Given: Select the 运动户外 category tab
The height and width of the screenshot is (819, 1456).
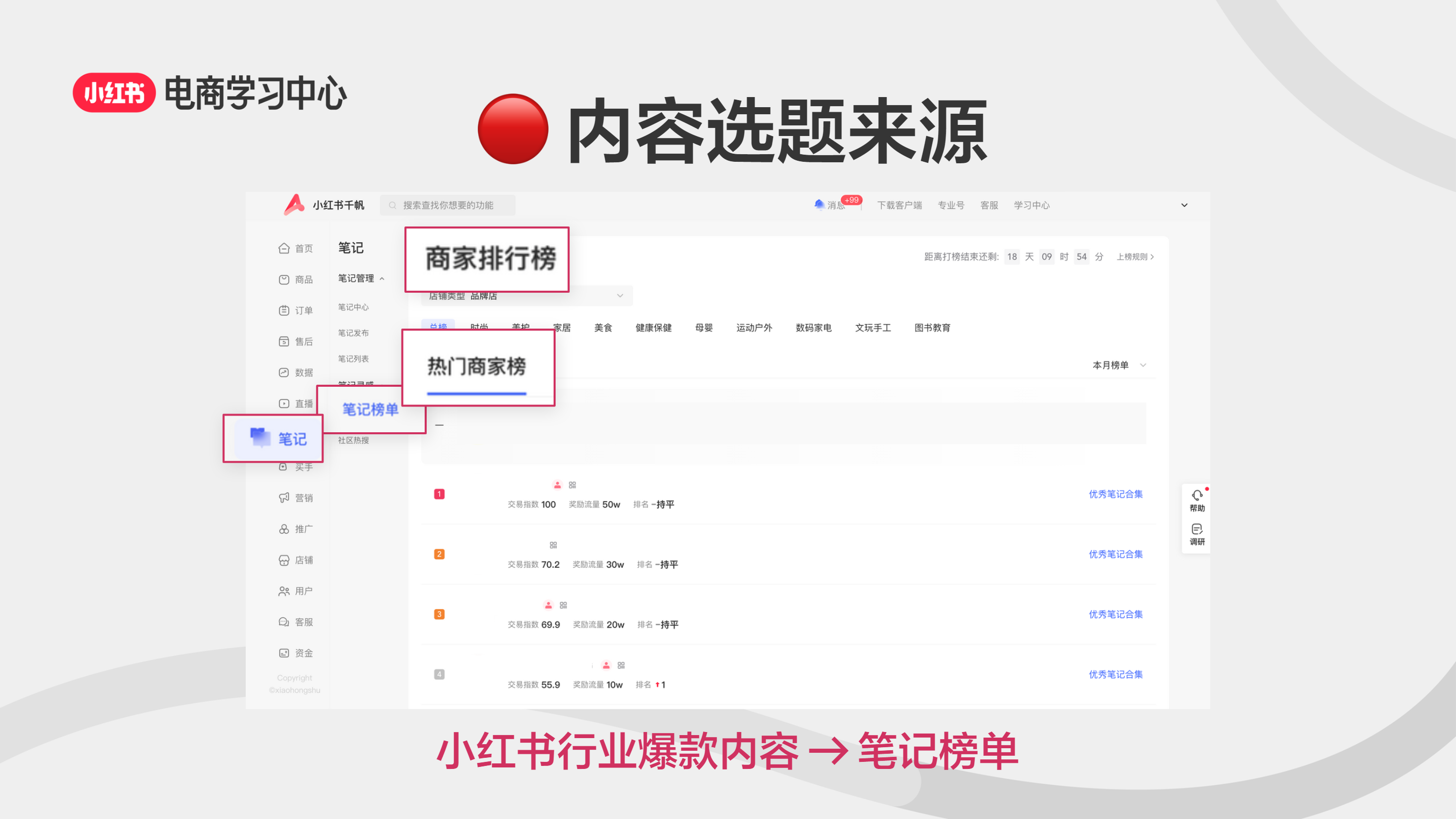Looking at the screenshot, I should click(754, 328).
